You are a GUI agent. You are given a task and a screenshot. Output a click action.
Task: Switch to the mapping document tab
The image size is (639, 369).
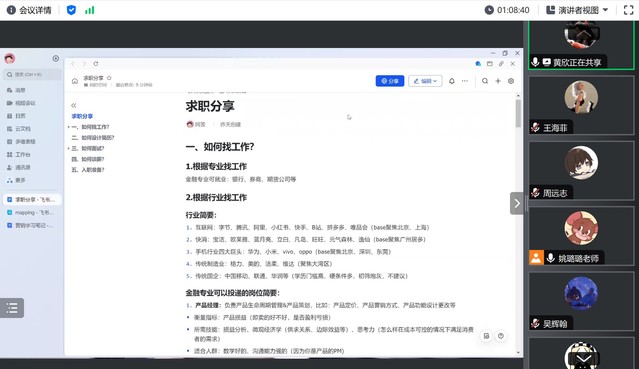(31, 212)
